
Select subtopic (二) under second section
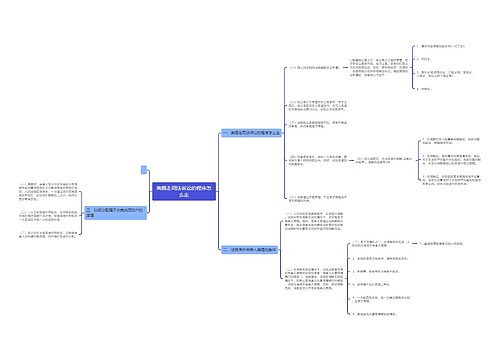(x=314, y=279)
